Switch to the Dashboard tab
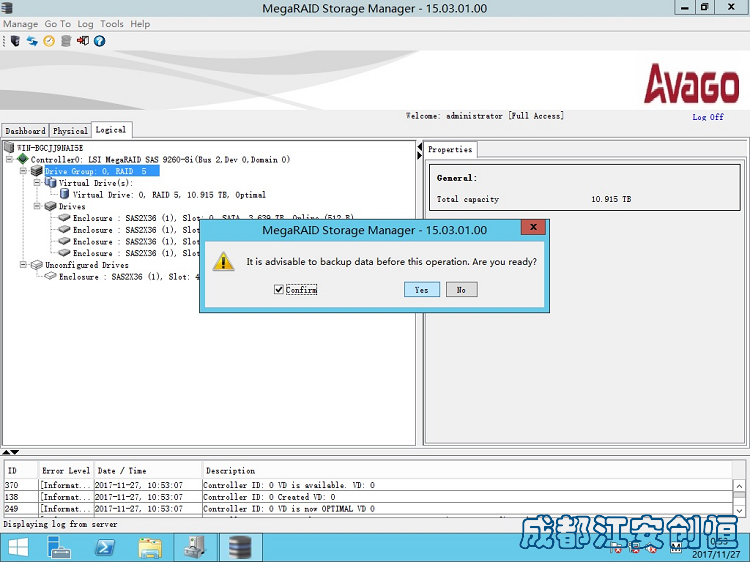 pos(25,131)
